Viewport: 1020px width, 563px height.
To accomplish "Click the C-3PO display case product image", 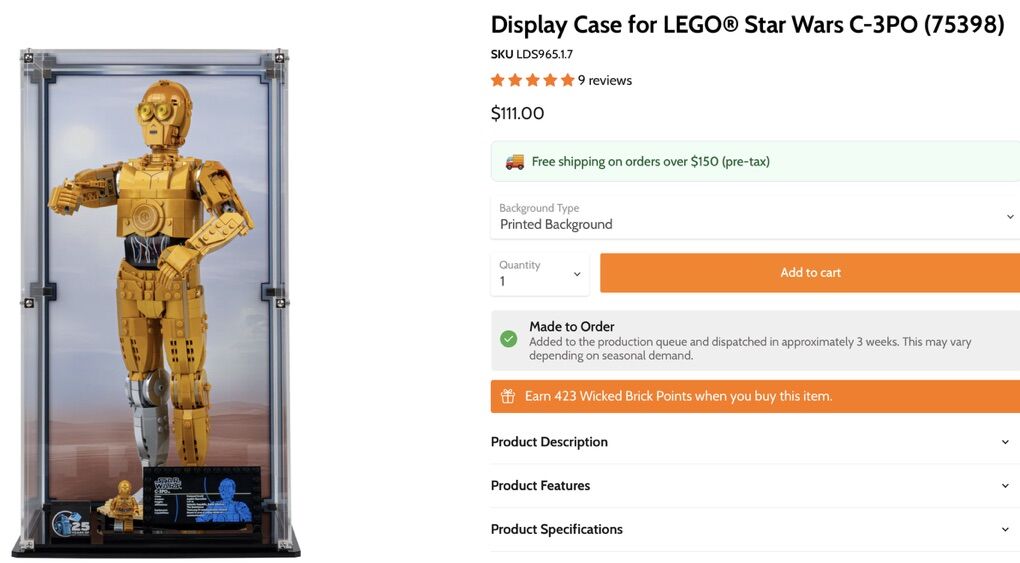I will (155, 300).
